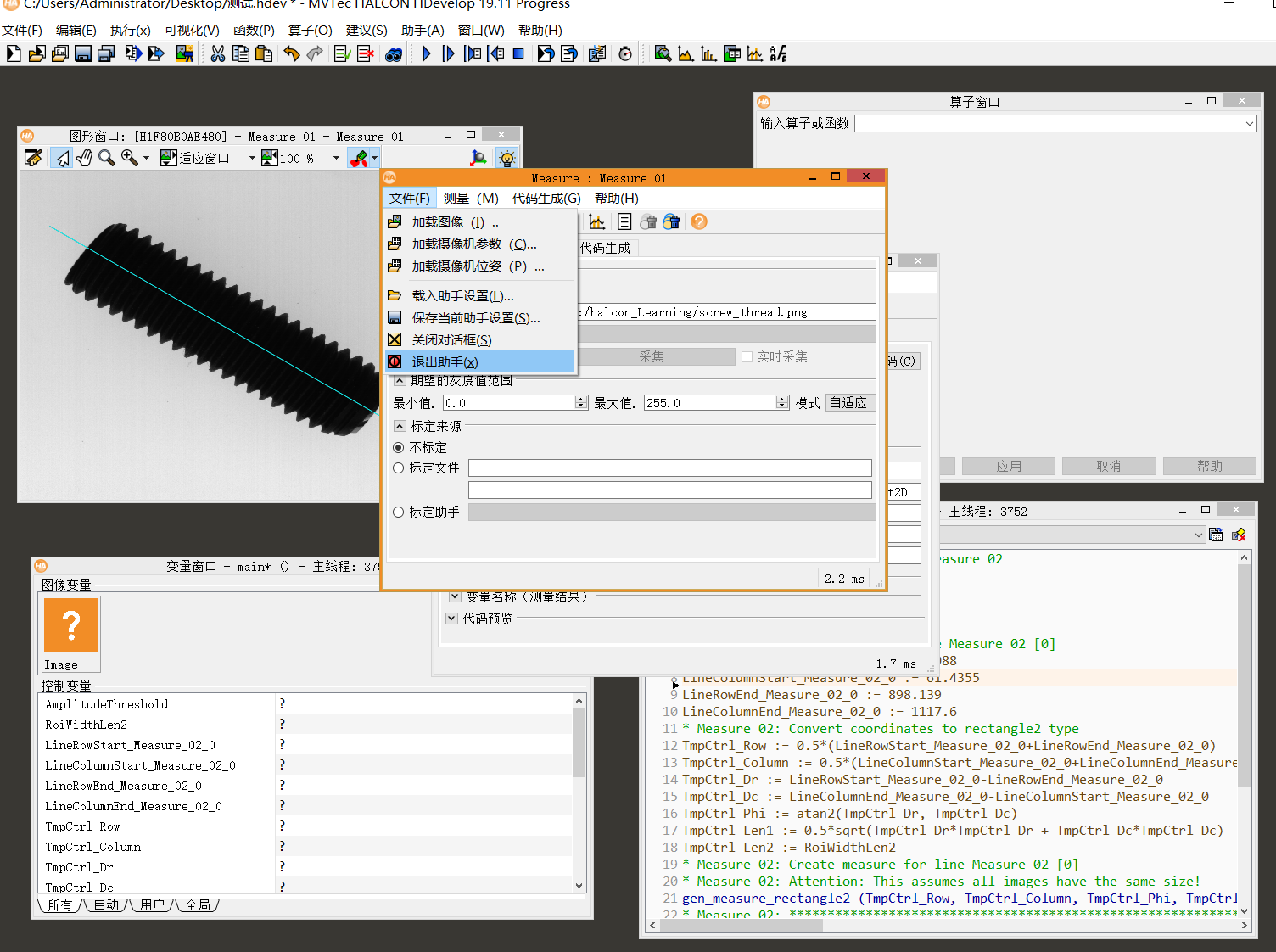Click the Open Program folder icon

click(36, 53)
